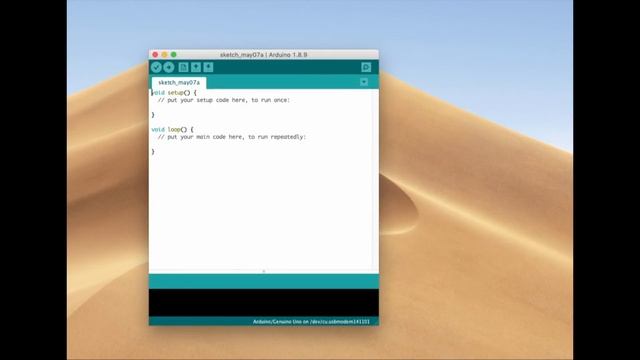
Task: Create a new sketch with New icon
Action: click(x=183, y=67)
